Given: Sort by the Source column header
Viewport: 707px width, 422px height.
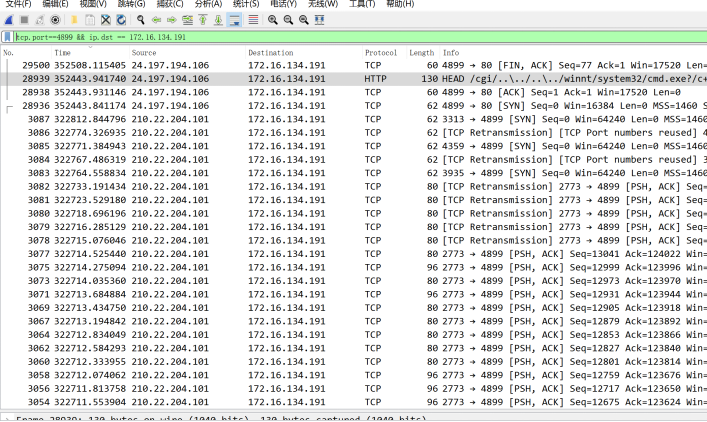Looking at the screenshot, I should (x=187, y=53).
